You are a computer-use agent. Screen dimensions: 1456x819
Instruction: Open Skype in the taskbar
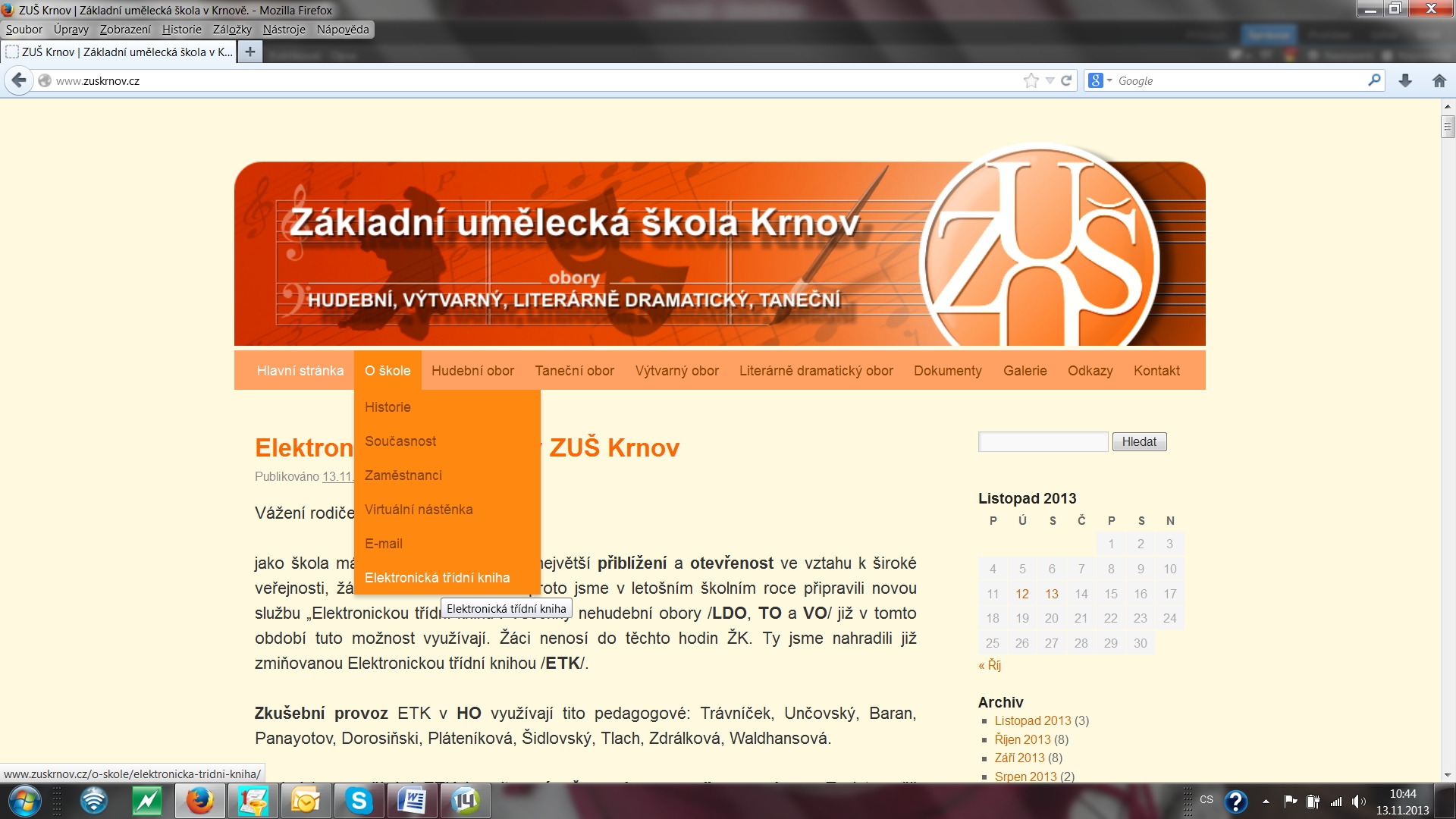tap(359, 801)
